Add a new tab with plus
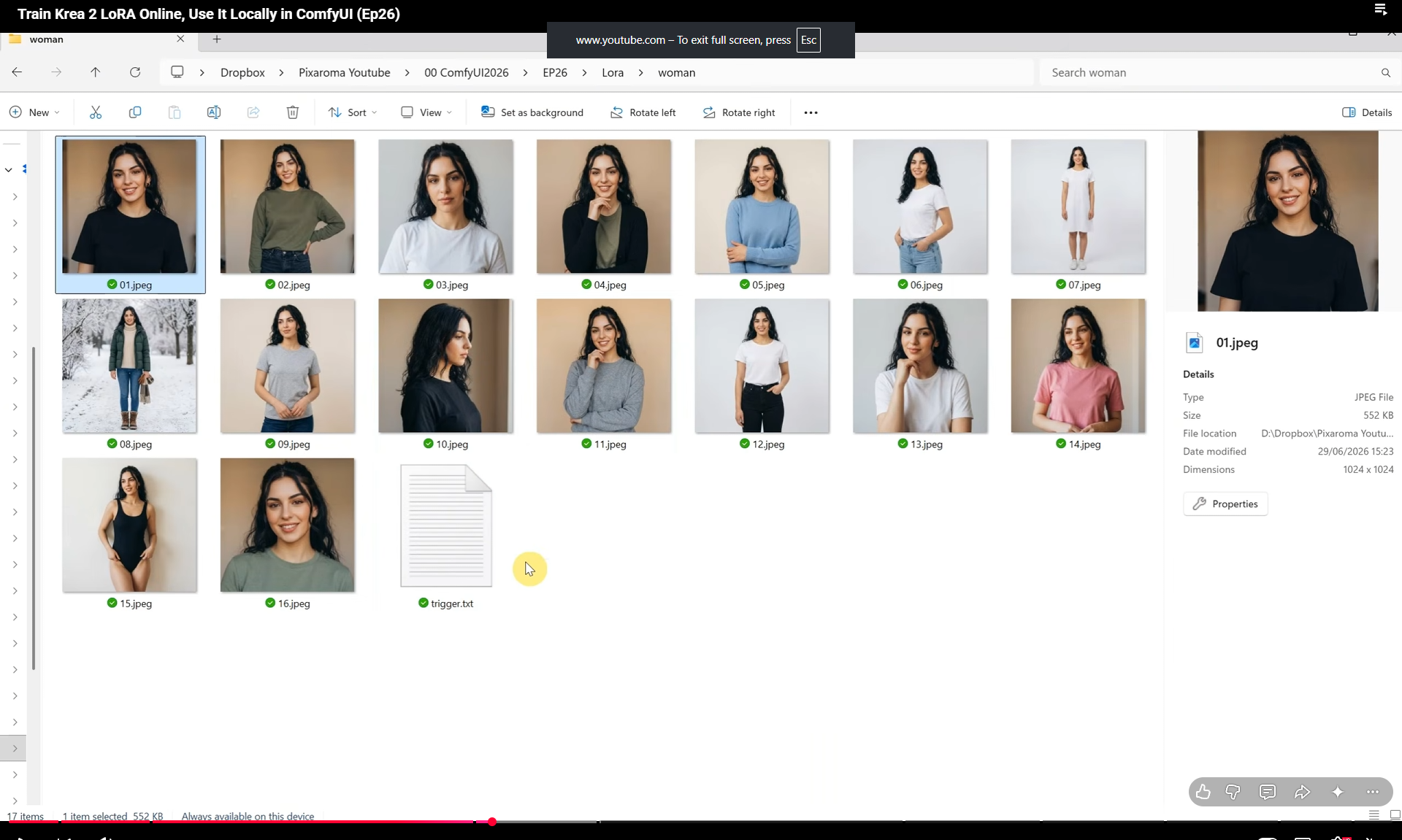Screen dimensions: 1402x840 point(217,39)
